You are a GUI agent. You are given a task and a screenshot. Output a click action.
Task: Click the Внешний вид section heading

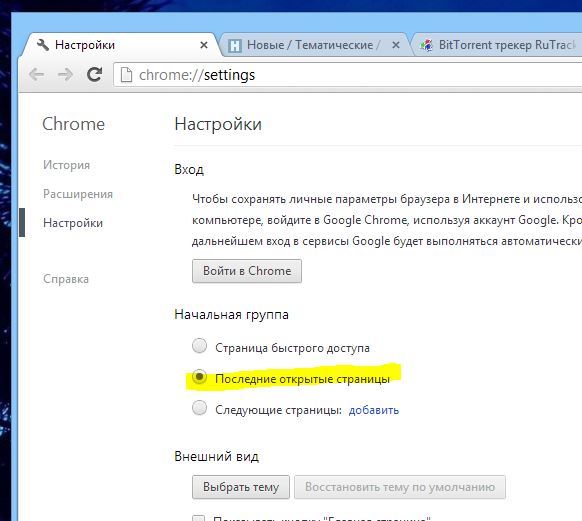(x=216, y=456)
